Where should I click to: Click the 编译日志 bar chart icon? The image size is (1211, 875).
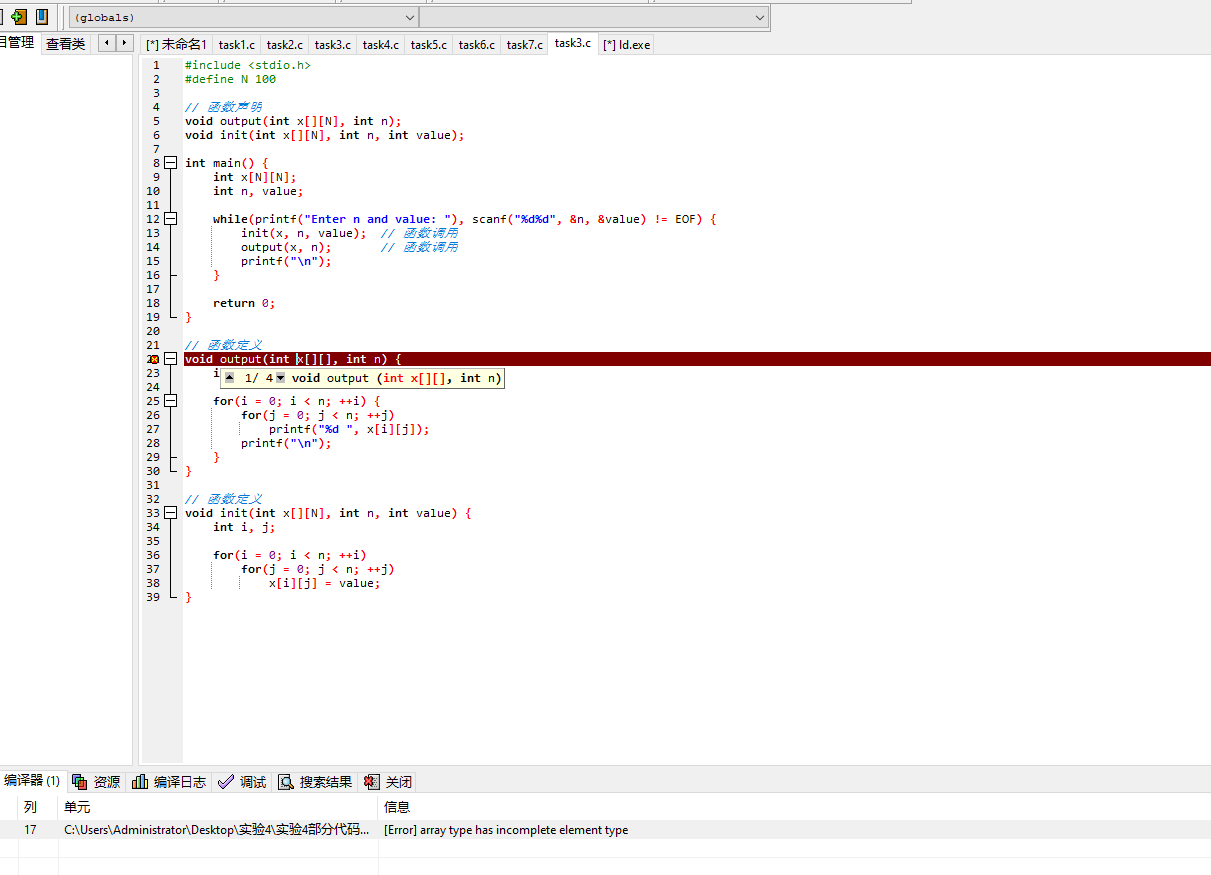pyautogui.click(x=140, y=782)
